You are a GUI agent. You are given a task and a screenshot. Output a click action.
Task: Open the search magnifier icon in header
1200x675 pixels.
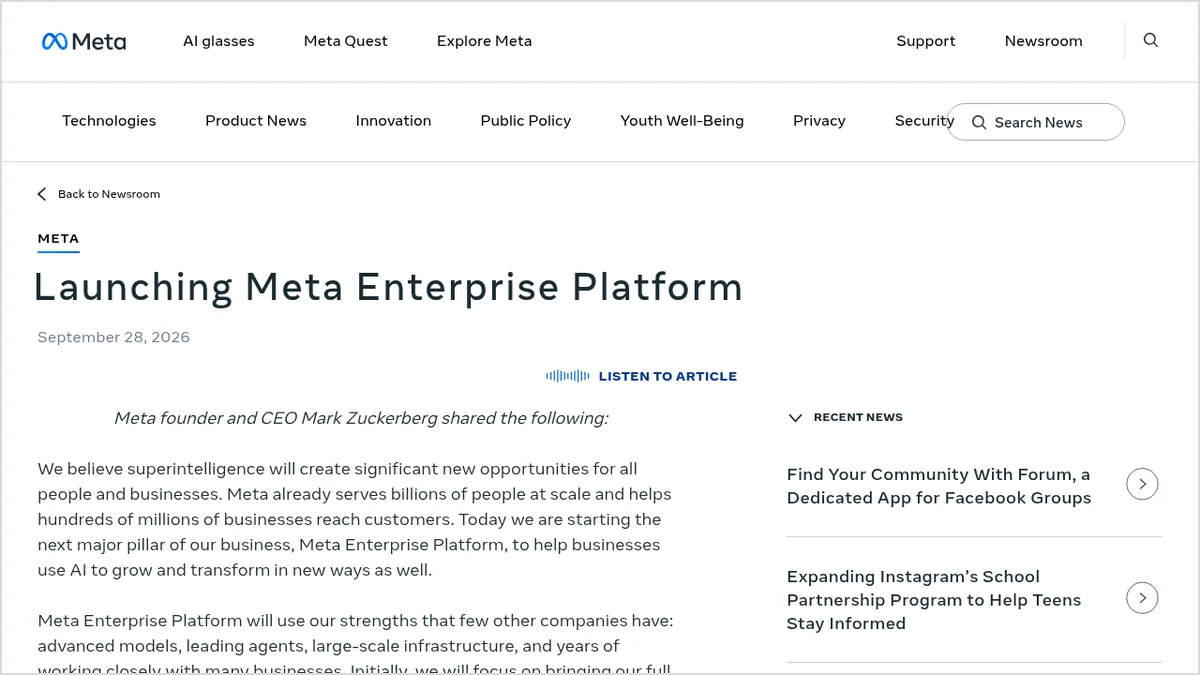coord(1151,41)
